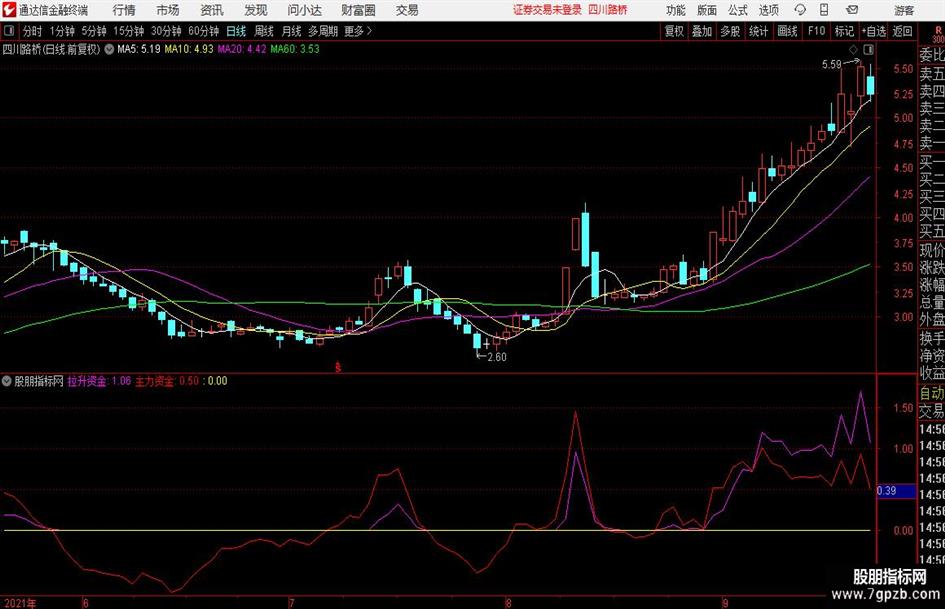Click the MA20: 4.42 label
The height and width of the screenshot is (609, 945).
[242, 49]
